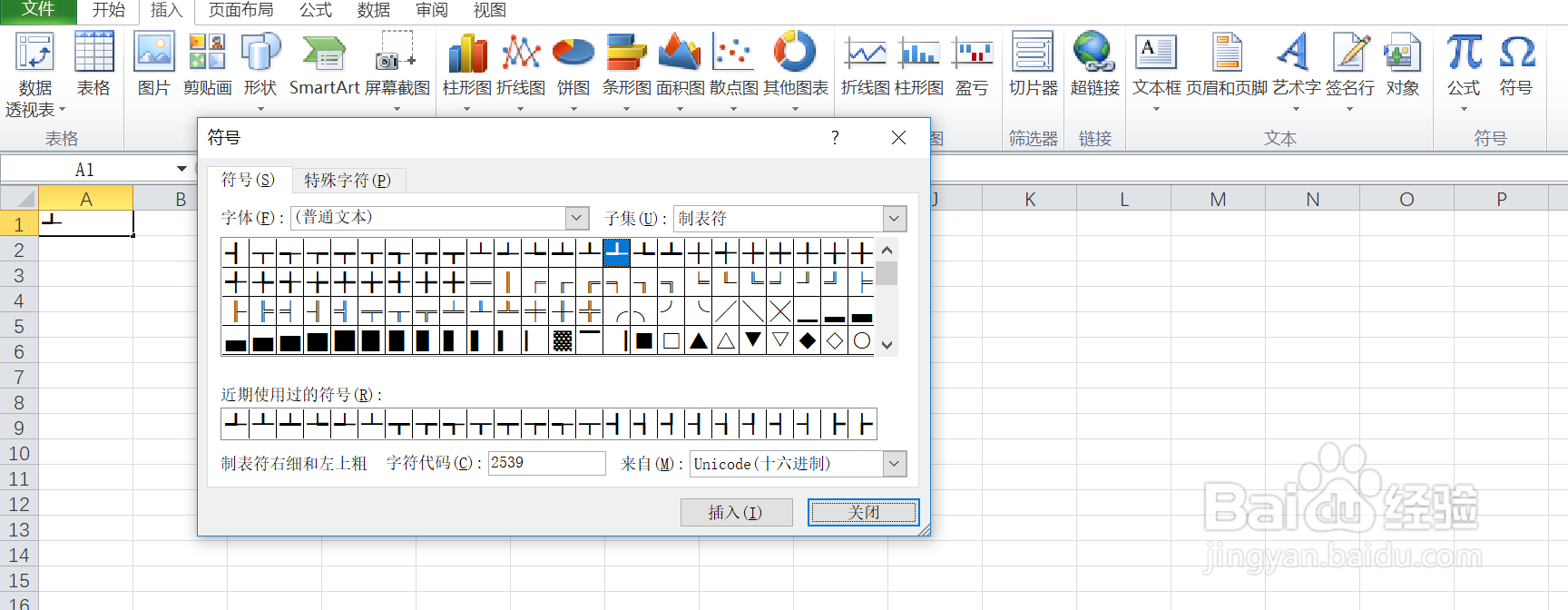The width and height of the screenshot is (1568, 610).
Task: Insert a 折线图 line chart
Action: point(521,71)
